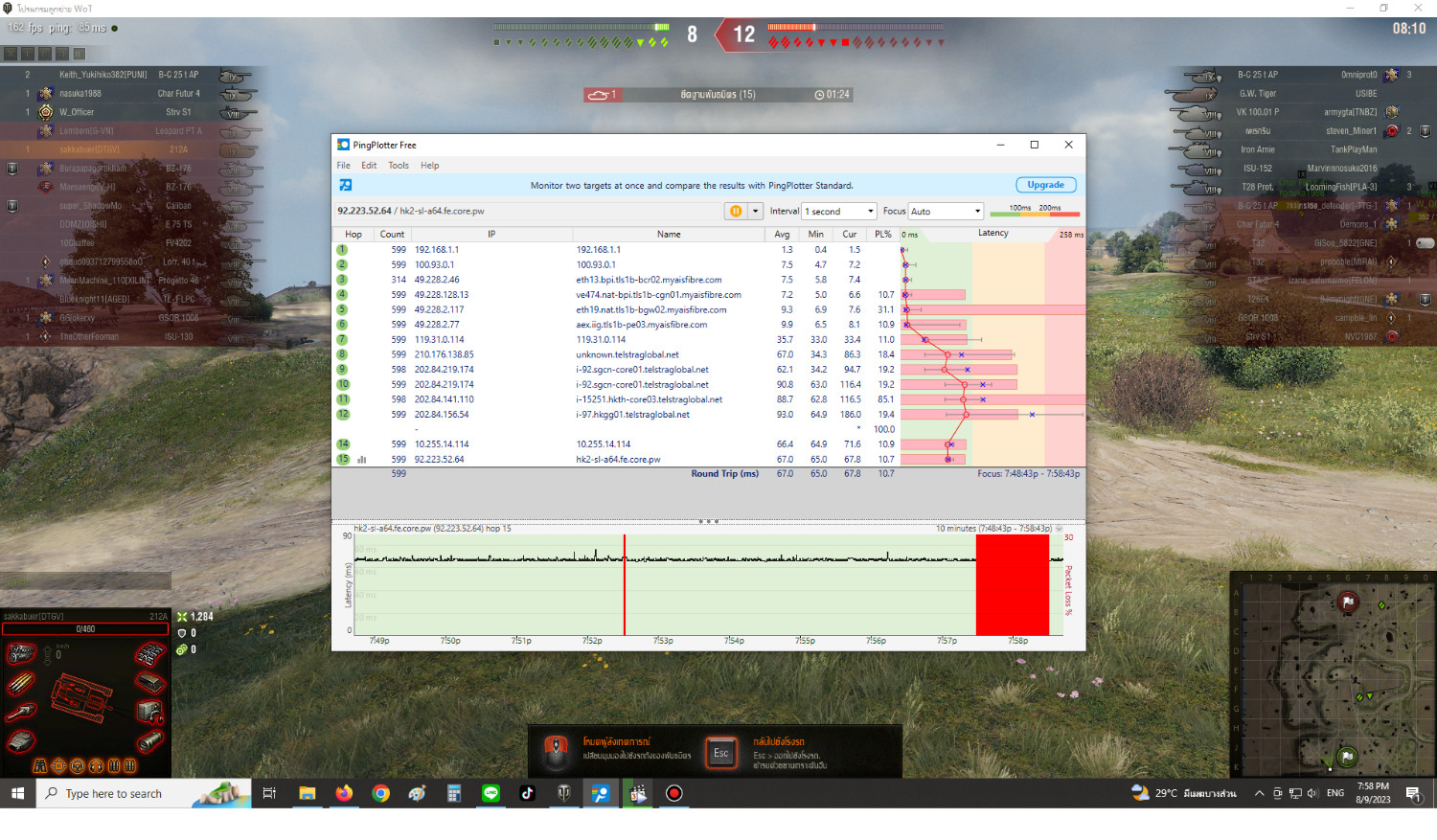Expand the Interval 1 second combo box
Screen dimensions: 1437x840
click(839, 211)
